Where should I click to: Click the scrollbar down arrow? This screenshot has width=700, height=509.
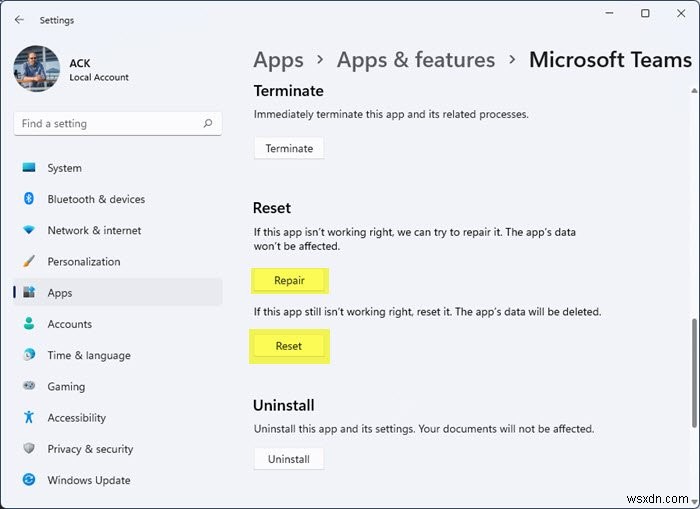click(x=694, y=502)
